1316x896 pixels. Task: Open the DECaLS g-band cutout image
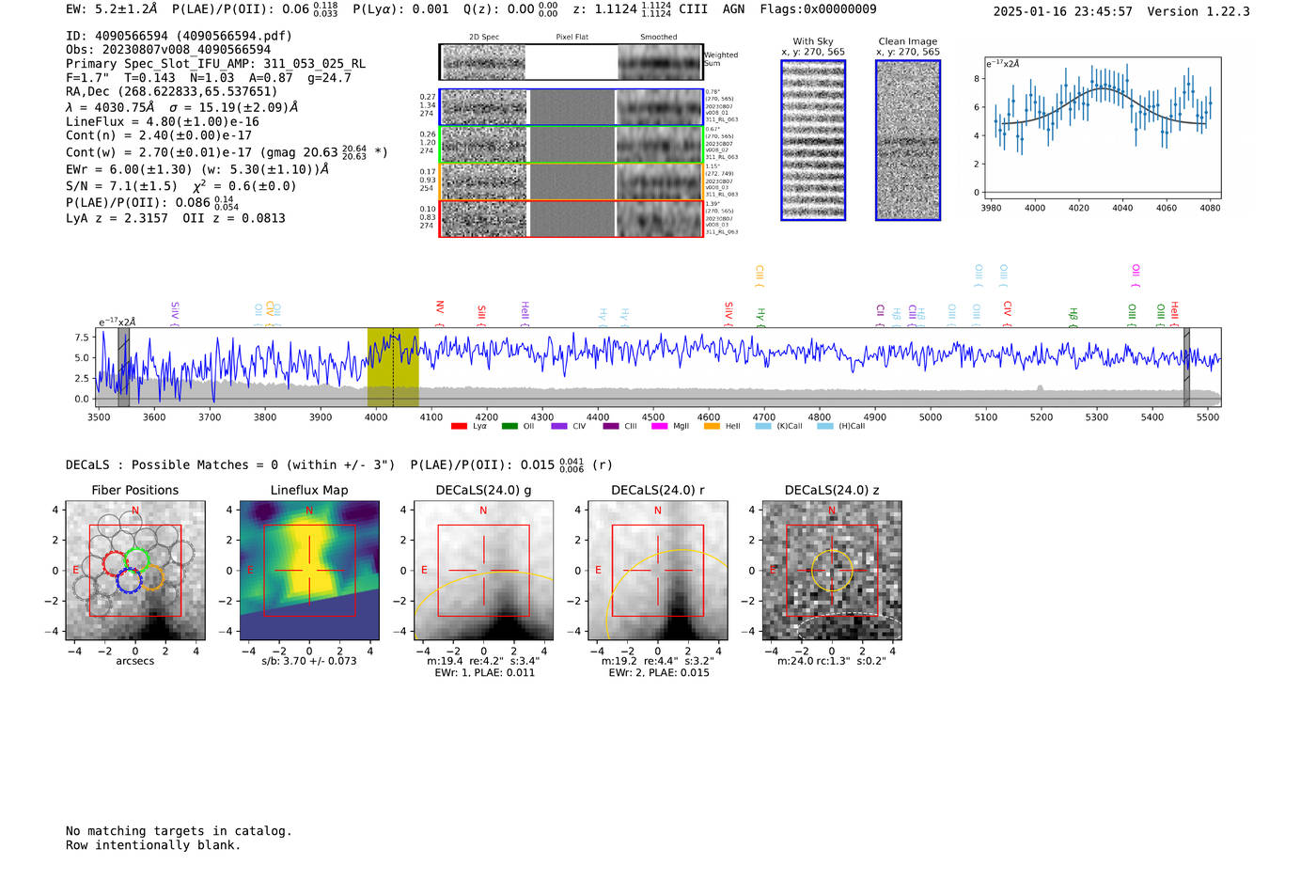pyautogui.click(x=483, y=571)
